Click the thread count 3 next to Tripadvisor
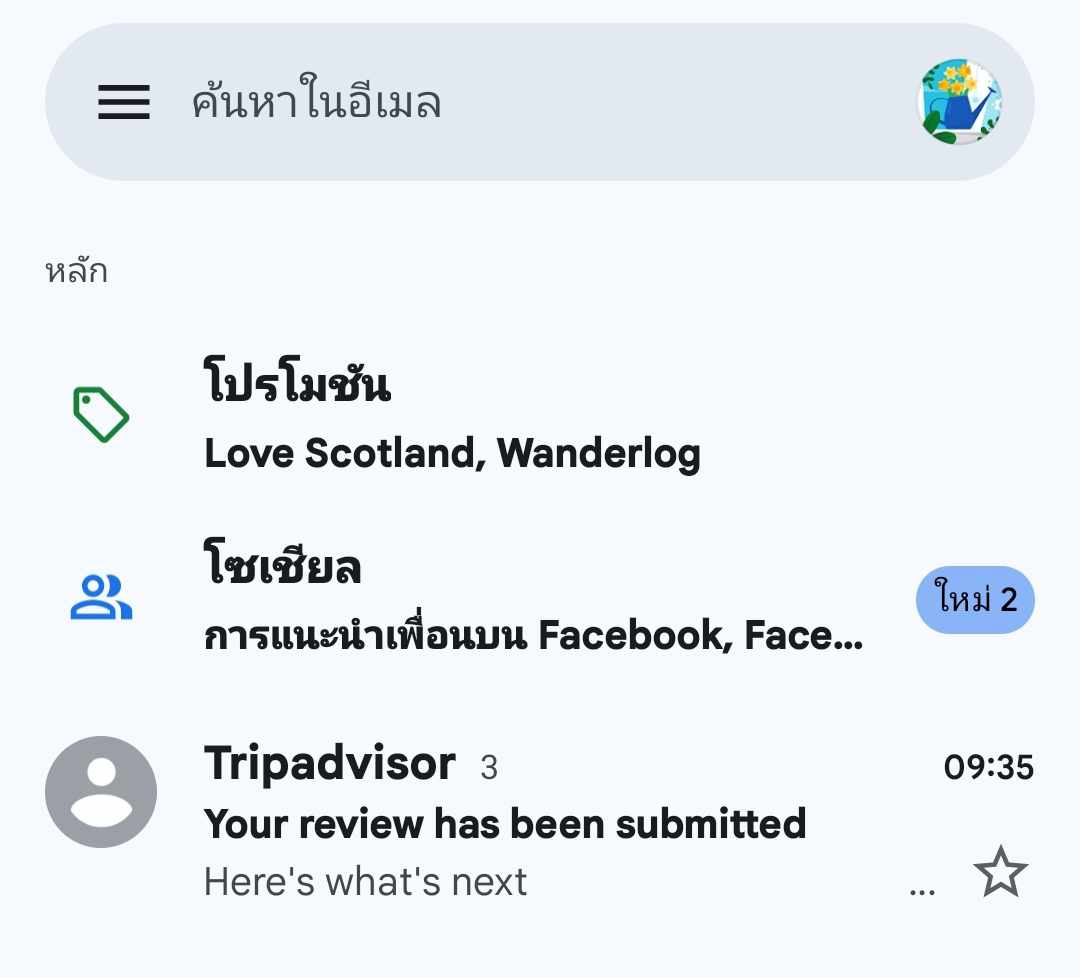The image size is (1080, 978). [489, 767]
